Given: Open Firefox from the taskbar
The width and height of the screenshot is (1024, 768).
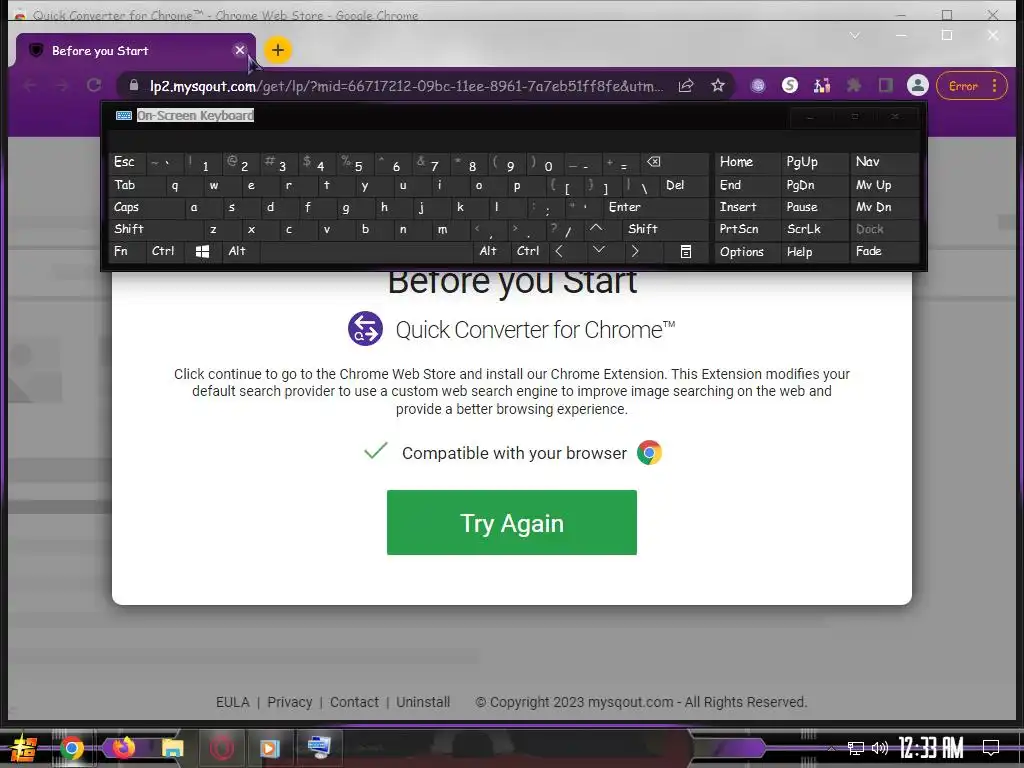Looking at the screenshot, I should click(x=123, y=748).
